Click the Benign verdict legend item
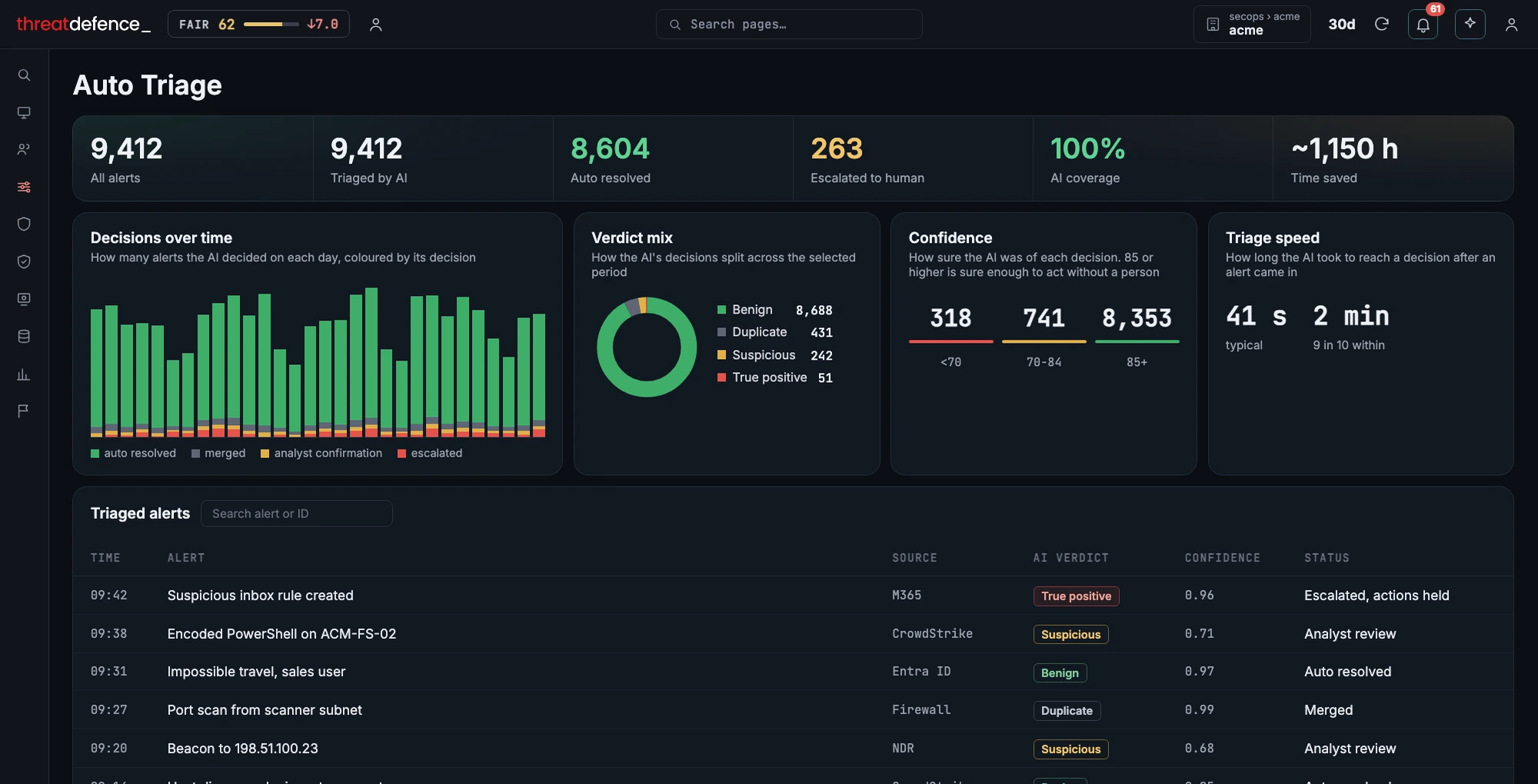 click(x=774, y=310)
